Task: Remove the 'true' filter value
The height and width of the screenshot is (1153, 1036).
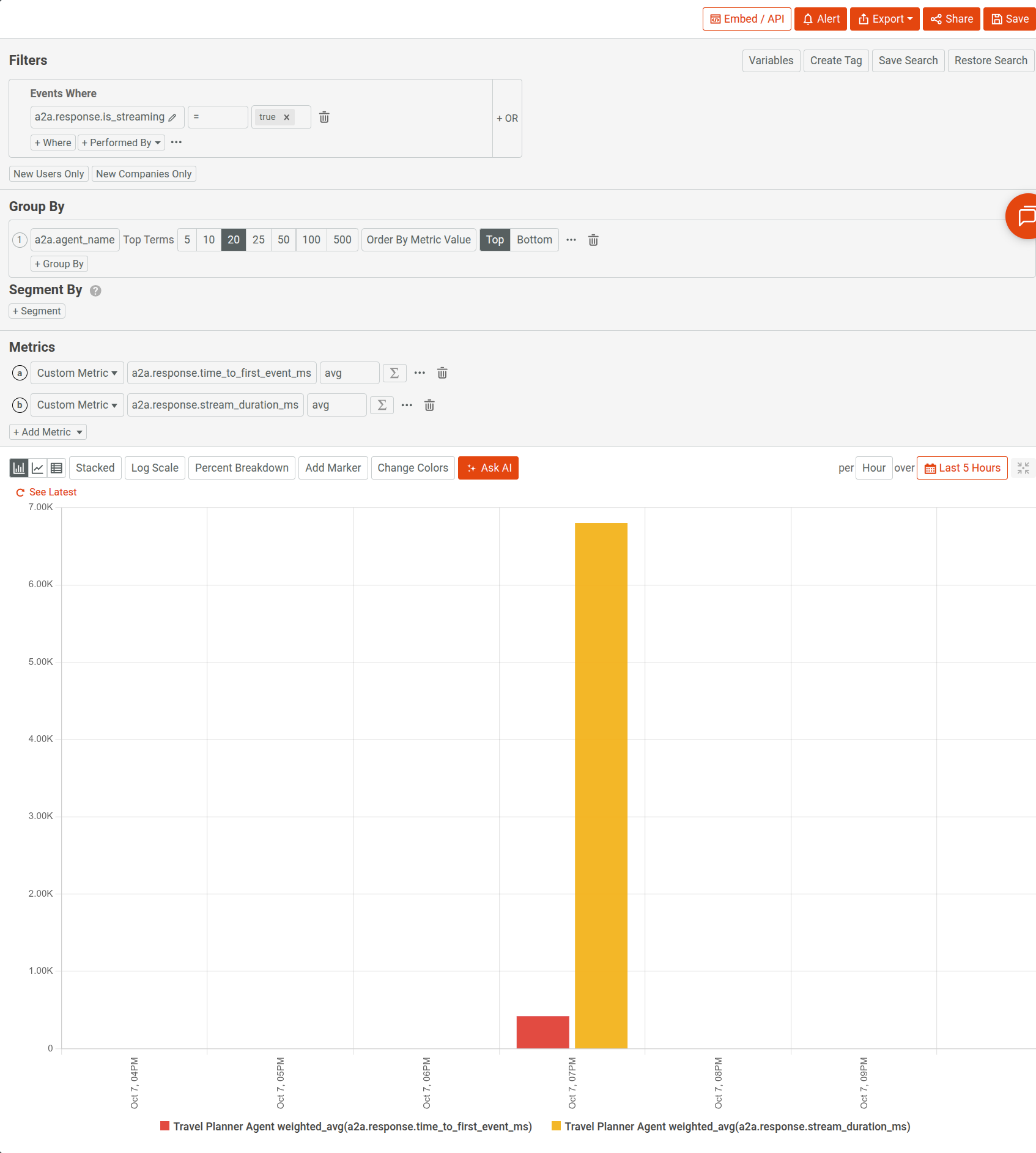Action: (286, 117)
